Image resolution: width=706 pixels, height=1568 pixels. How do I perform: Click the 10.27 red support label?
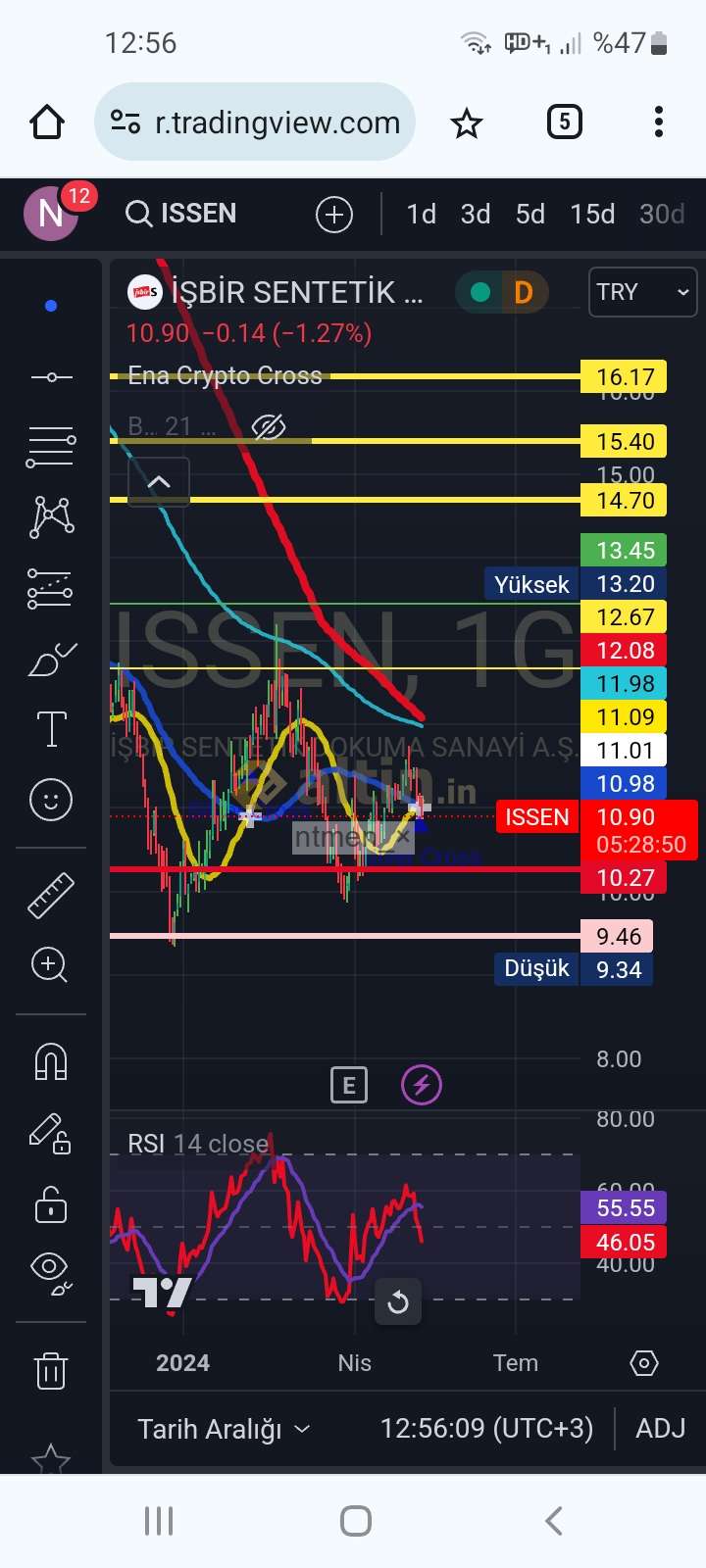(625, 878)
